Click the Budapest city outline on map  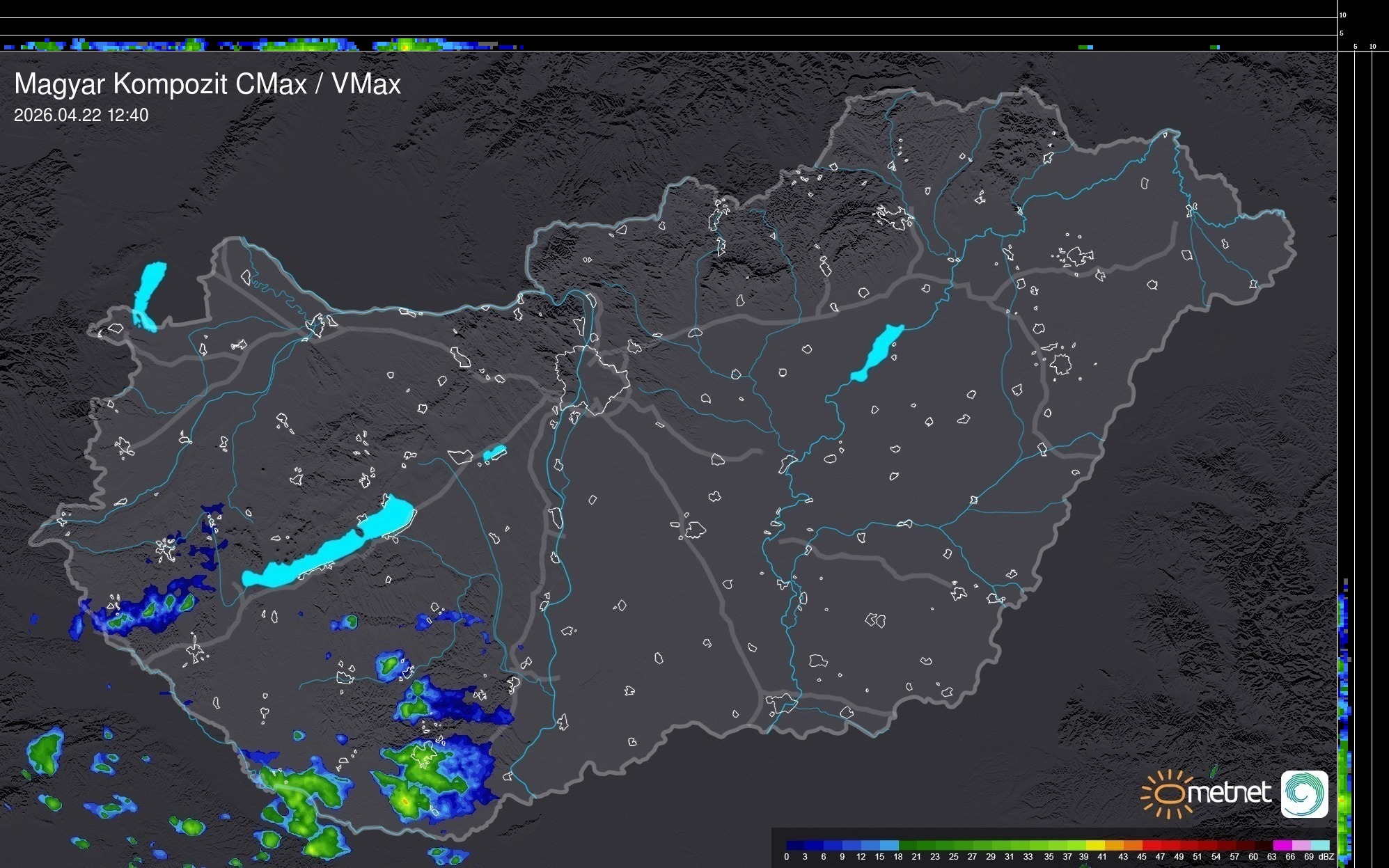click(592, 381)
